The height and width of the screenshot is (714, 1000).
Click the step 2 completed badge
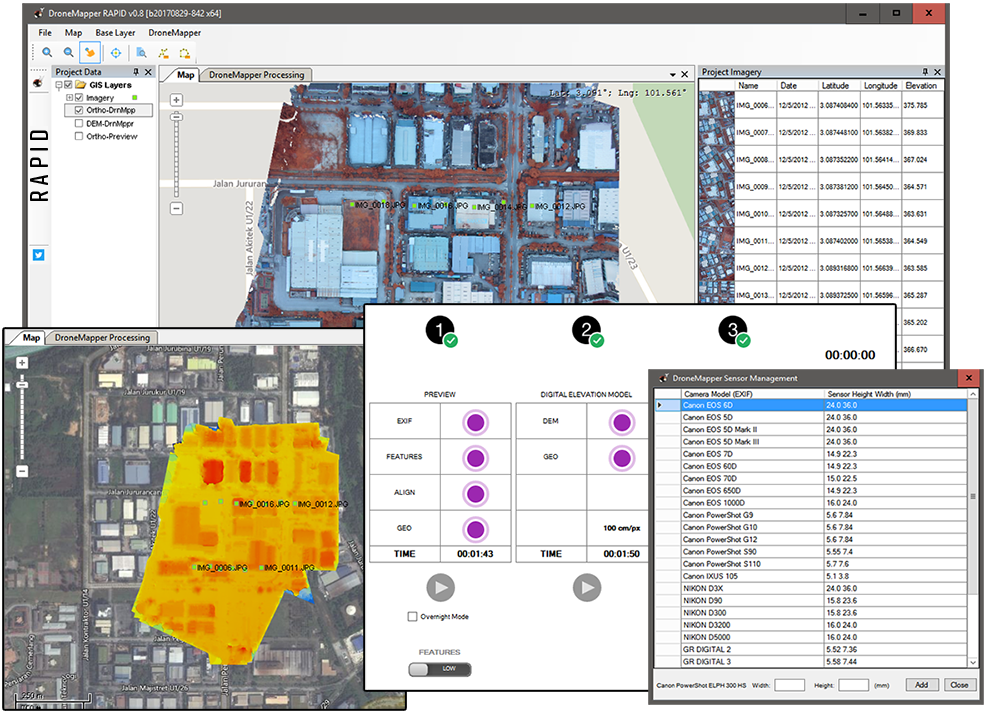588,331
